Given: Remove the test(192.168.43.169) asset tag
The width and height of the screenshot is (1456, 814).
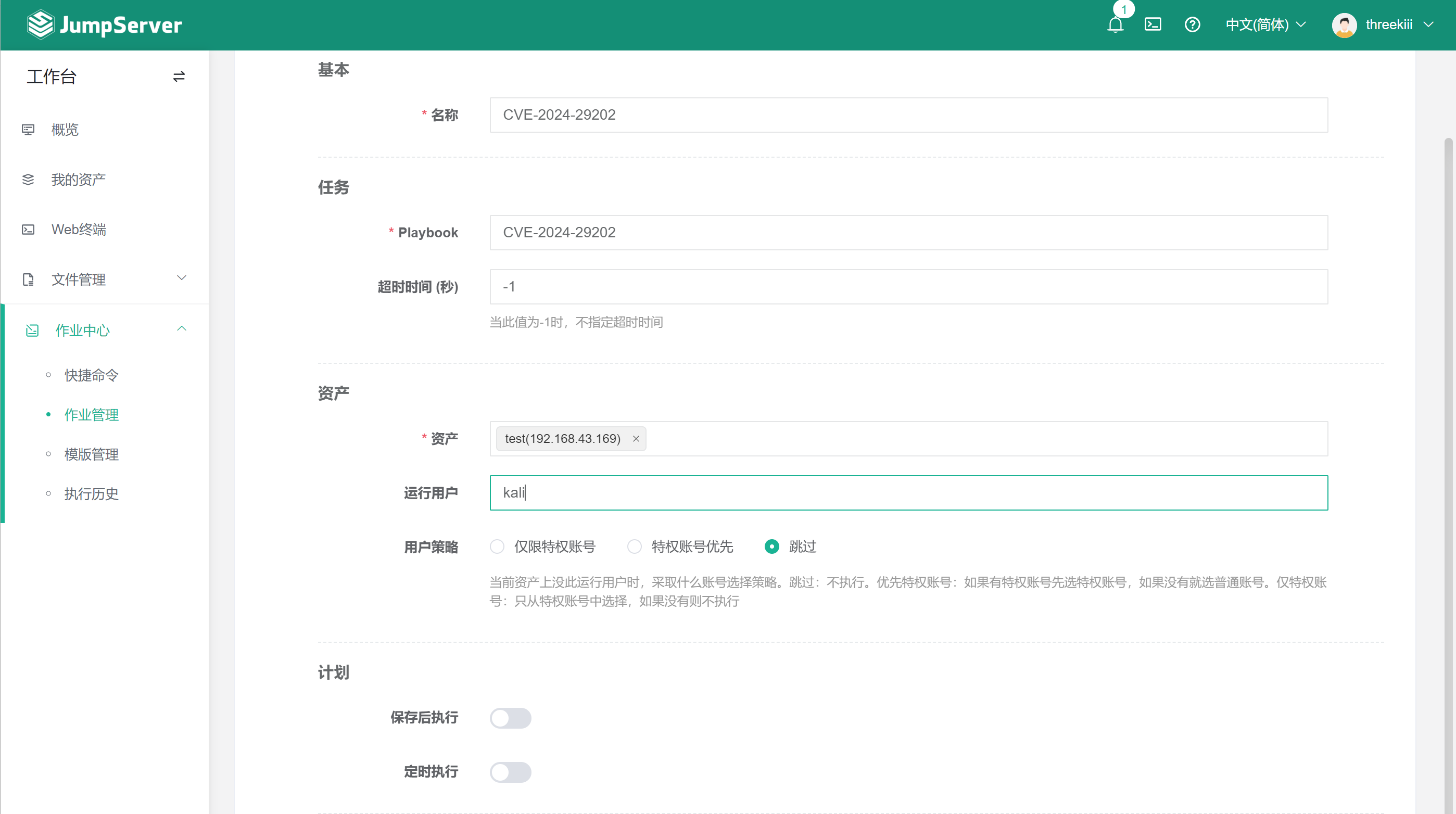Looking at the screenshot, I should (x=636, y=439).
